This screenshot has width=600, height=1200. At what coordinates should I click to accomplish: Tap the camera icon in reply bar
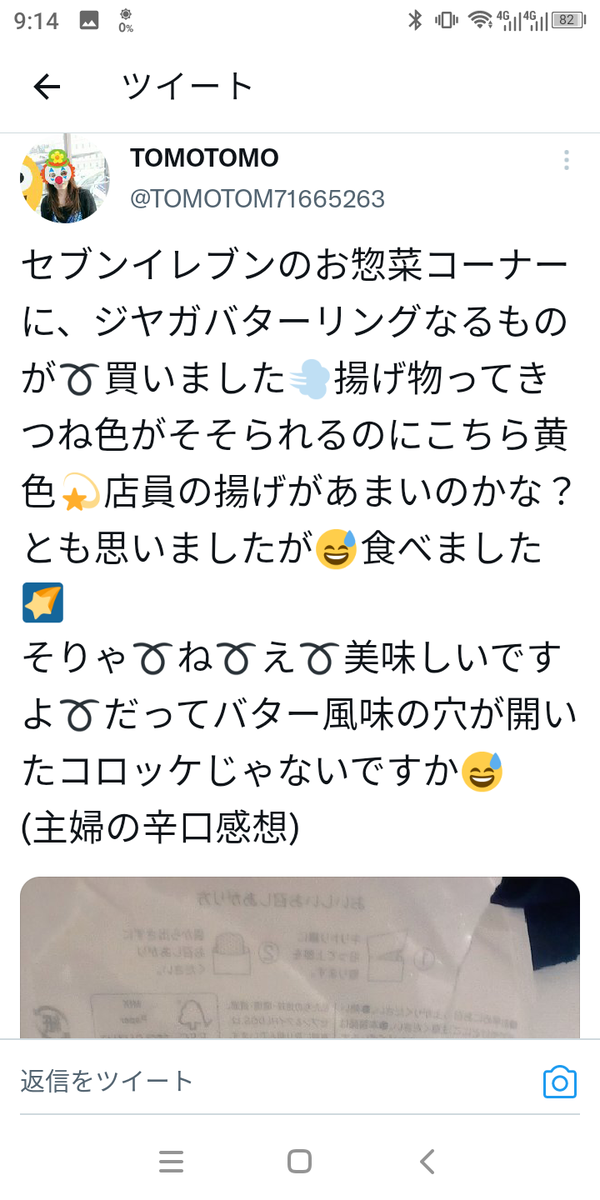click(560, 1082)
